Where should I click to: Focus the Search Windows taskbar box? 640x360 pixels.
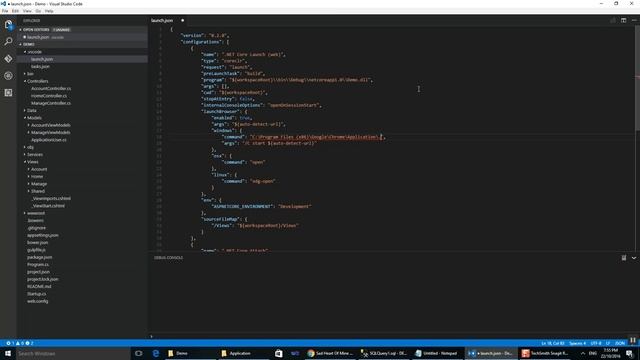[73, 353]
